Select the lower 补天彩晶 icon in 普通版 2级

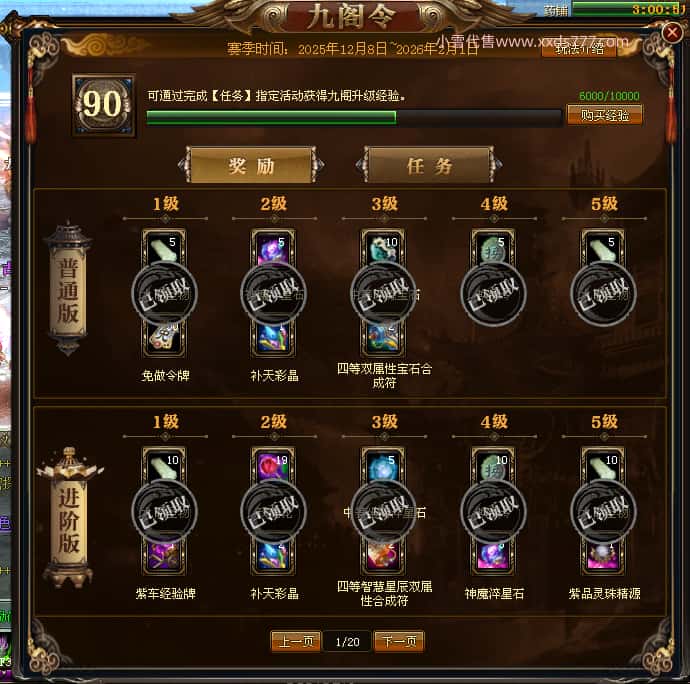click(273, 338)
